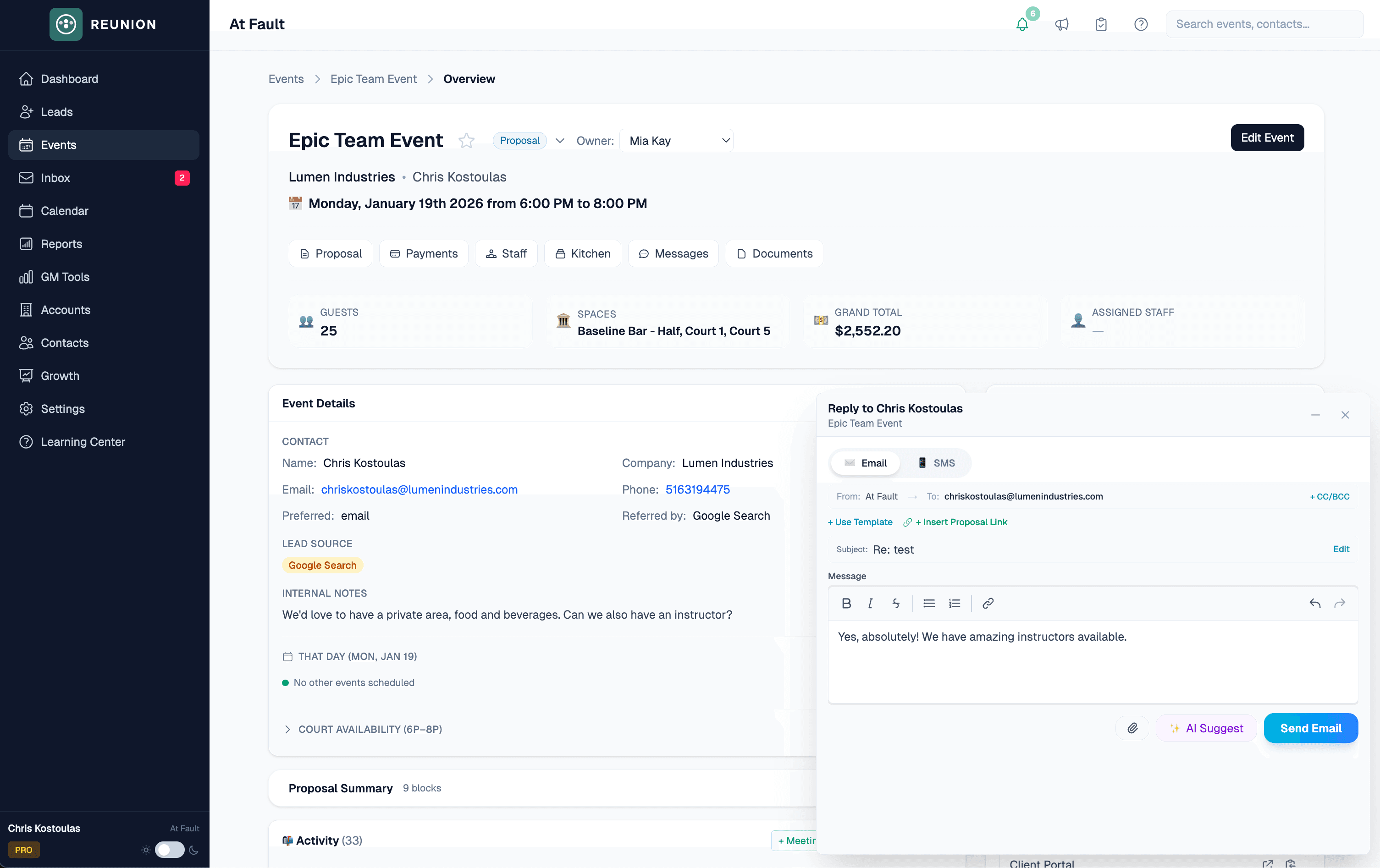Click the undo arrow in the message editor
This screenshot has width=1380, height=868.
[x=1315, y=603]
